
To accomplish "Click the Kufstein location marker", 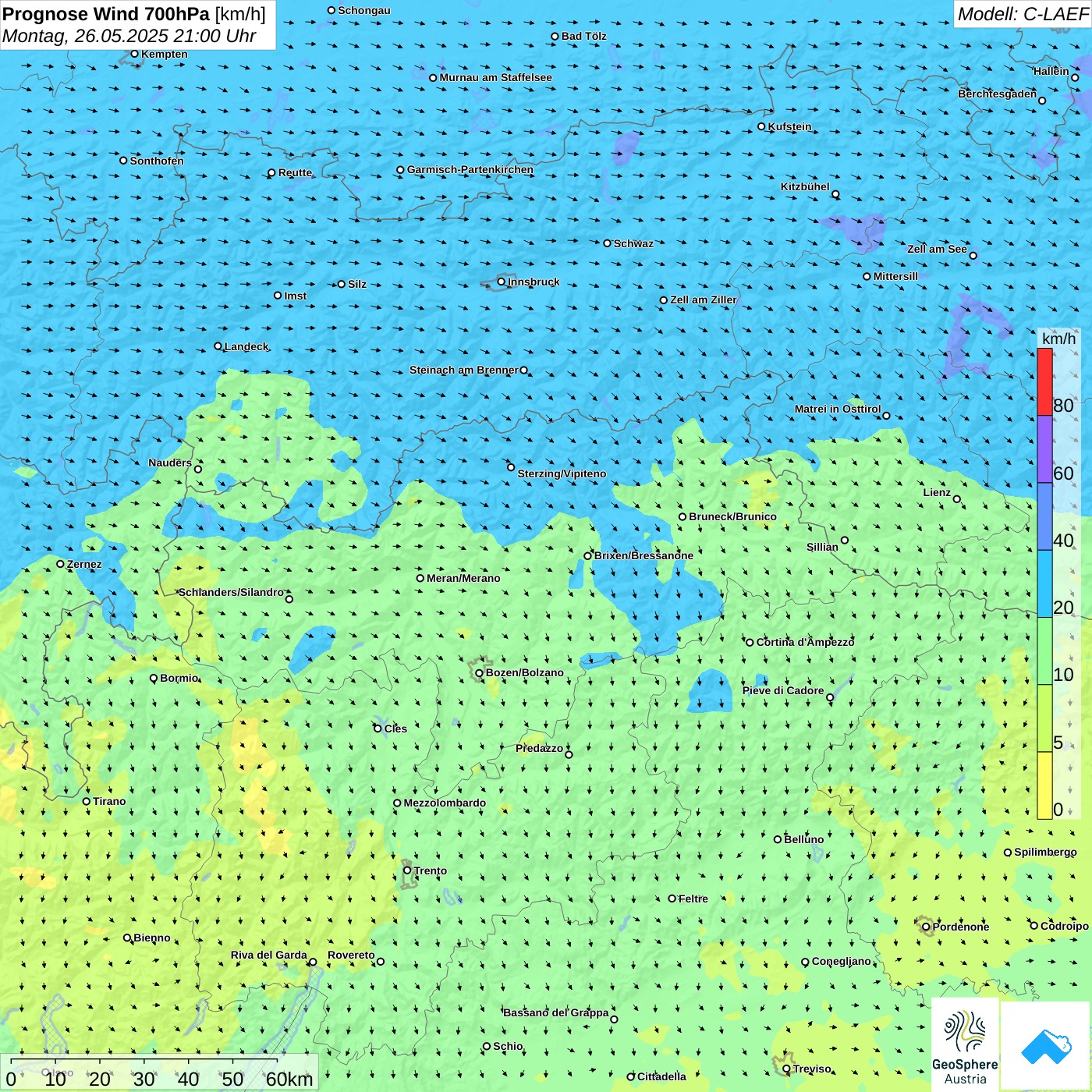I will point(761,126).
